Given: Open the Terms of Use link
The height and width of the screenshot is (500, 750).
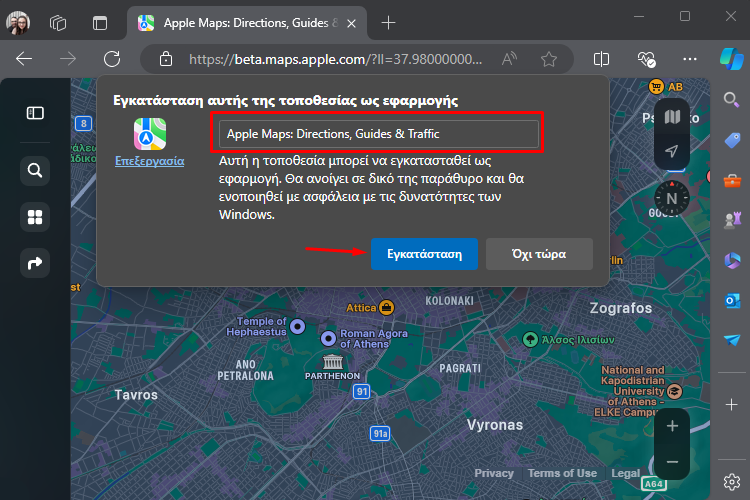Looking at the screenshot, I should pyautogui.click(x=562, y=473).
